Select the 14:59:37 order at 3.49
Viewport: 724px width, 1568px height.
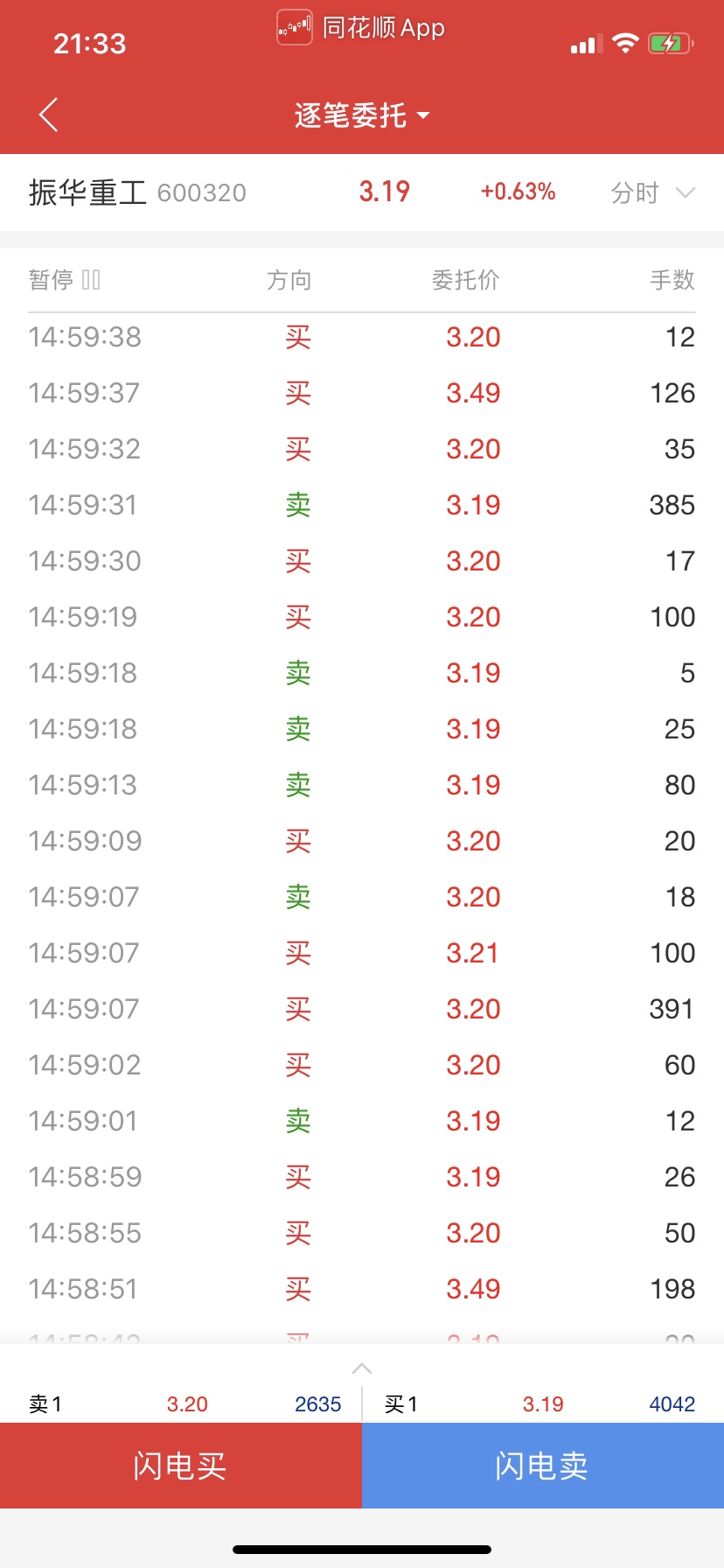(x=362, y=393)
